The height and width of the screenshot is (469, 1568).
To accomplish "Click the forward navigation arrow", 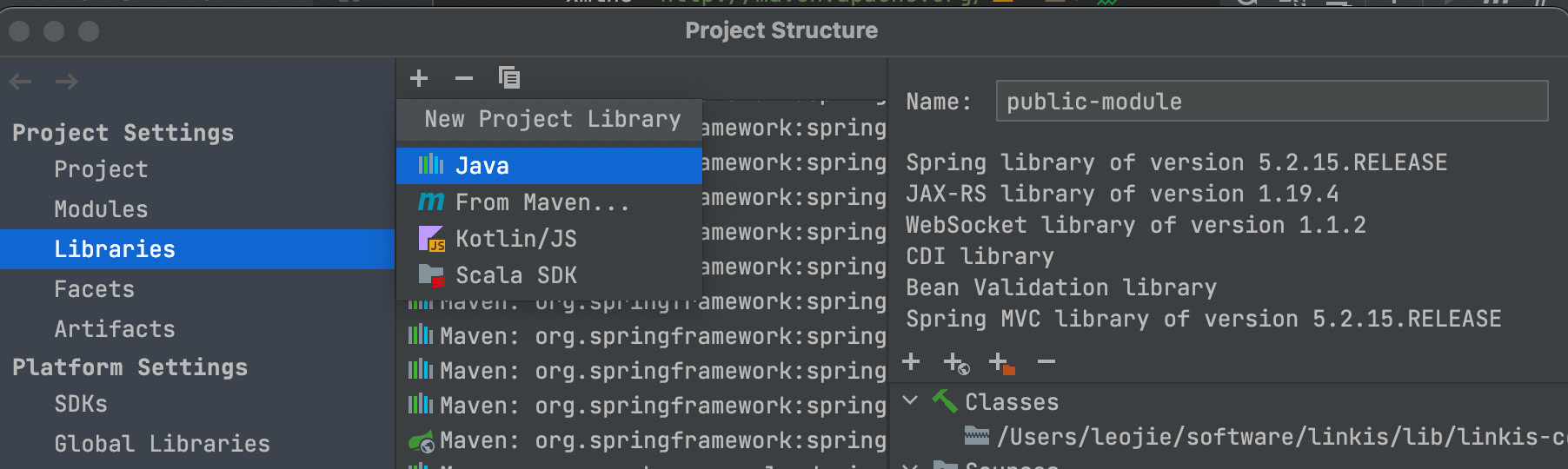I will coord(67,82).
